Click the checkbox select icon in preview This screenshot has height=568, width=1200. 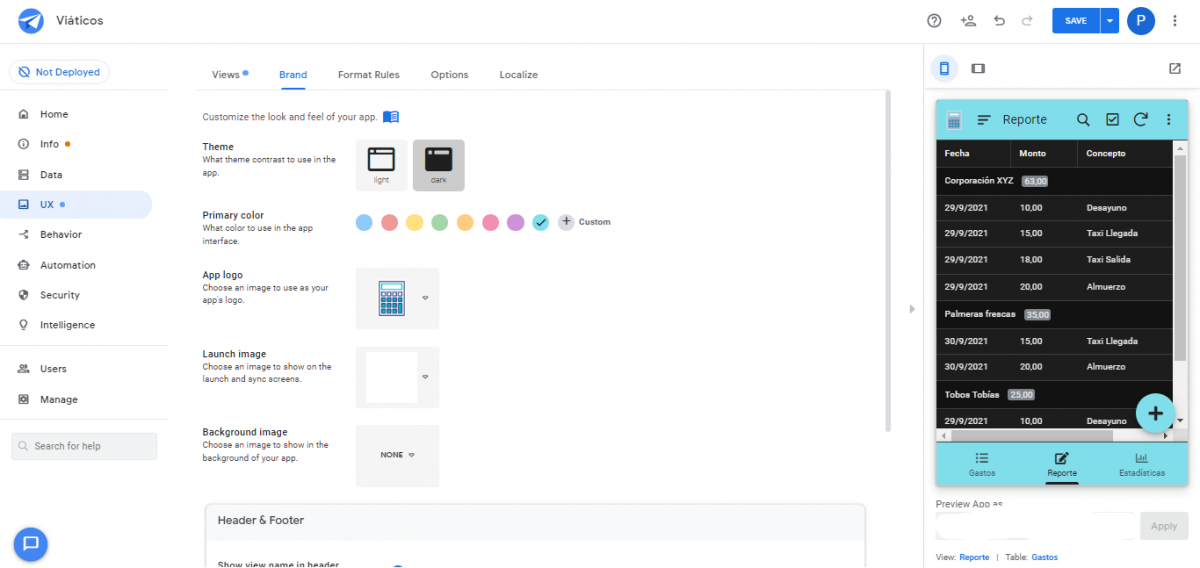(1112, 120)
